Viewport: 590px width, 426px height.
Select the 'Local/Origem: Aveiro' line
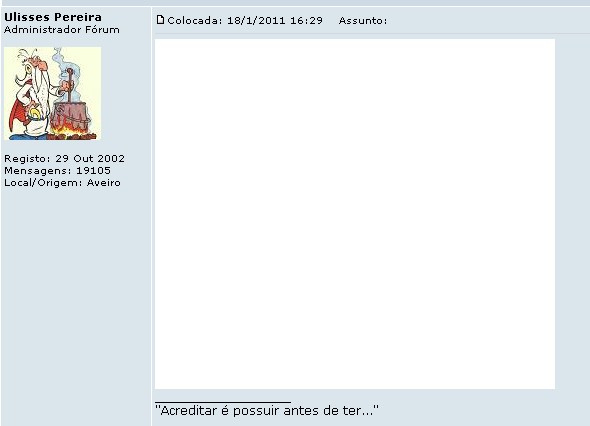(x=62, y=183)
